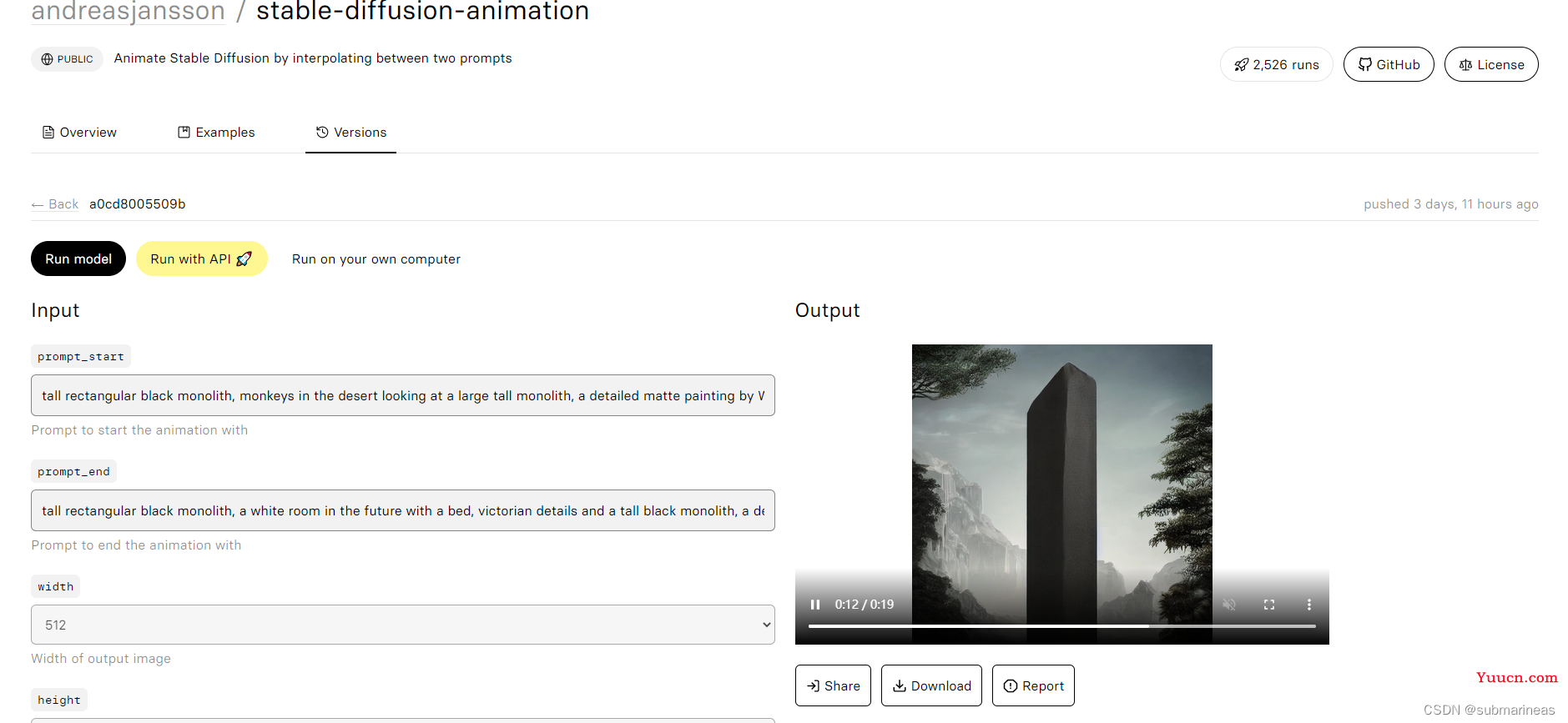The image size is (1568, 723).
Task: Go Back to versions list
Action: (x=55, y=204)
